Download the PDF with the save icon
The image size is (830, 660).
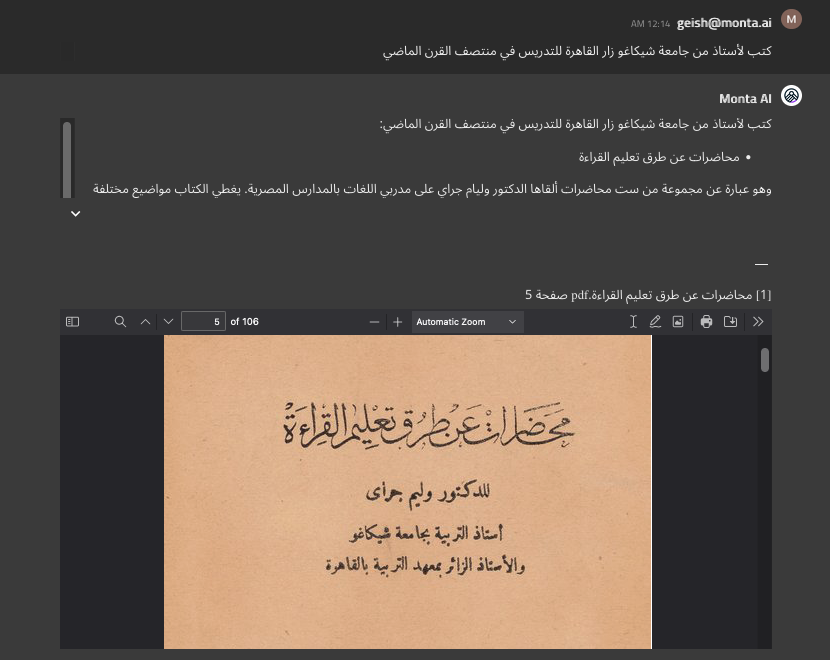click(x=730, y=321)
